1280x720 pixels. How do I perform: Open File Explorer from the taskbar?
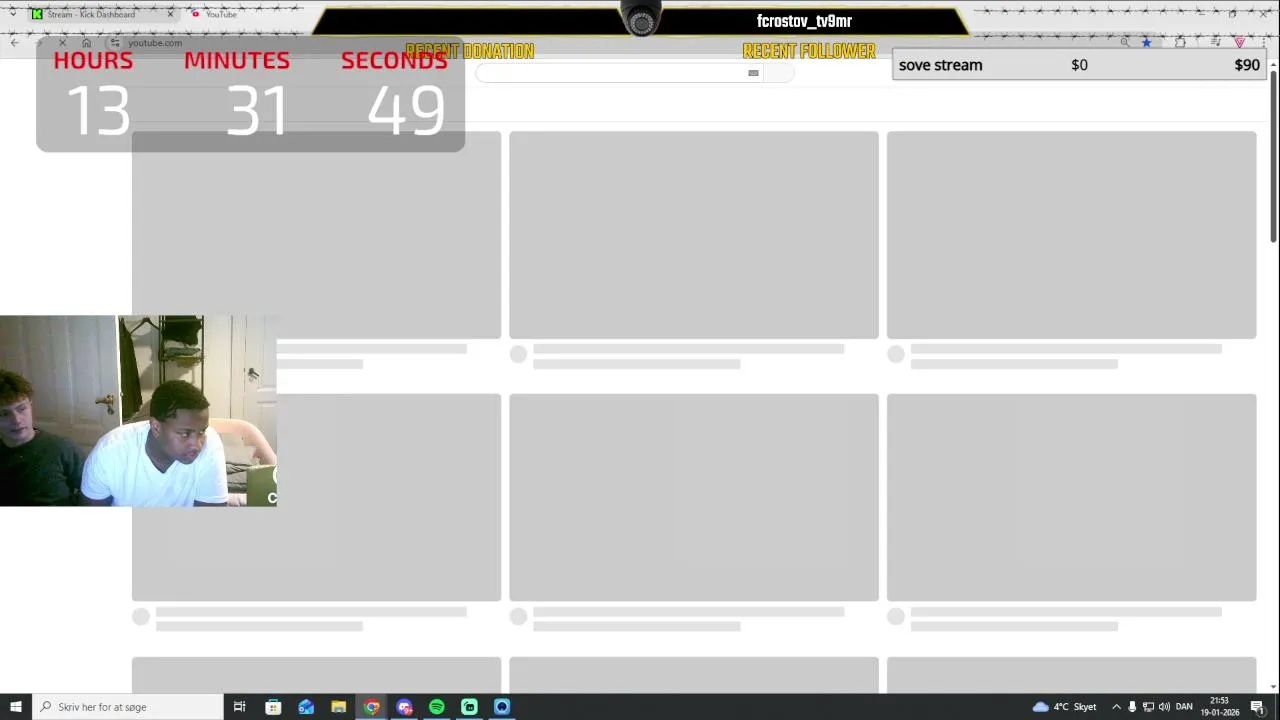coord(339,707)
